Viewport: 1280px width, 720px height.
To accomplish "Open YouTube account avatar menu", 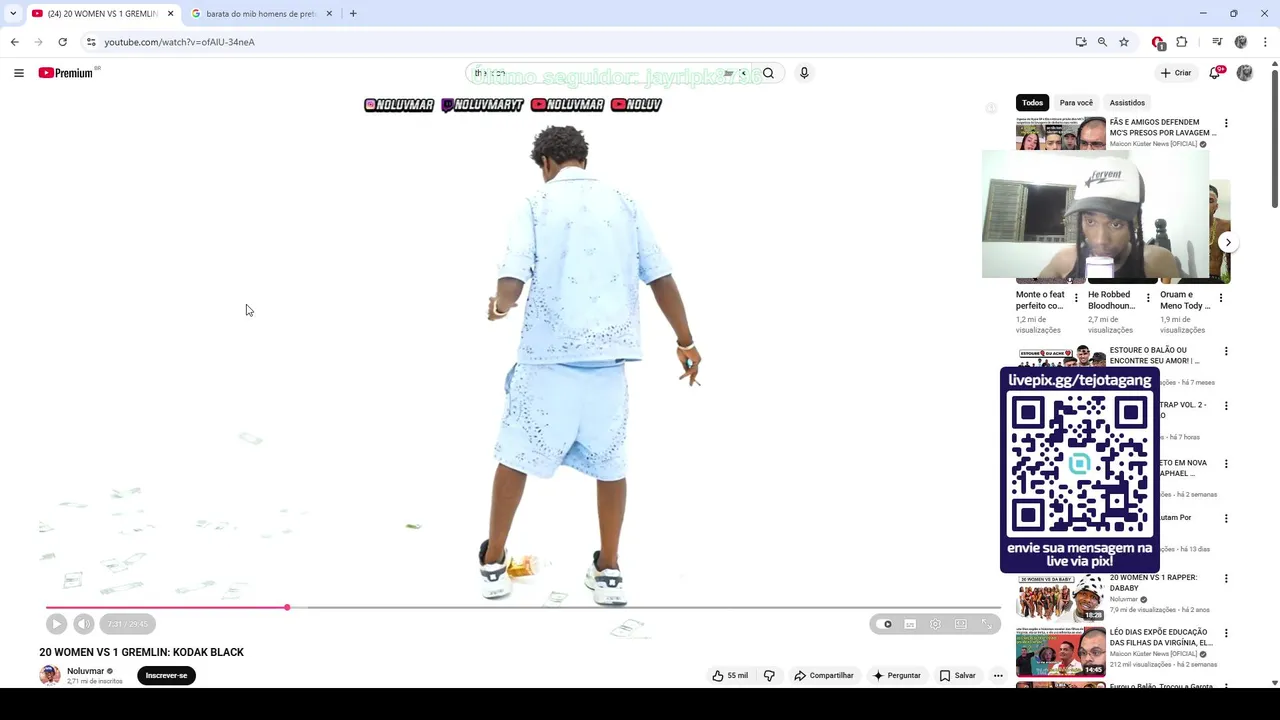I will point(1245,73).
